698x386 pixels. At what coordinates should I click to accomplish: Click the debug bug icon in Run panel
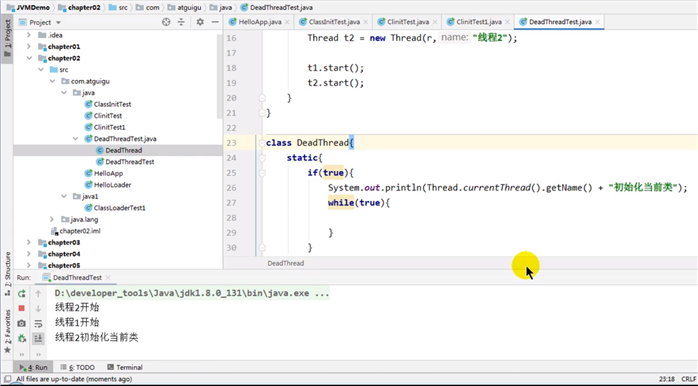(21, 338)
